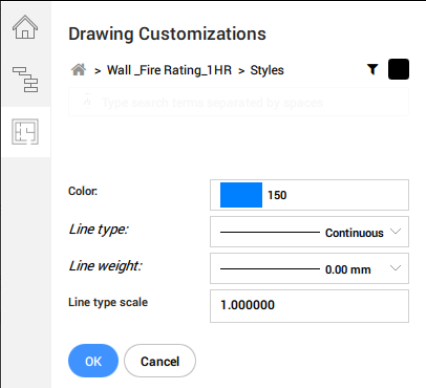Go to Wall _Fire Rating_1HR in the breadcrumb
The width and height of the screenshot is (426, 388).
tap(169, 70)
